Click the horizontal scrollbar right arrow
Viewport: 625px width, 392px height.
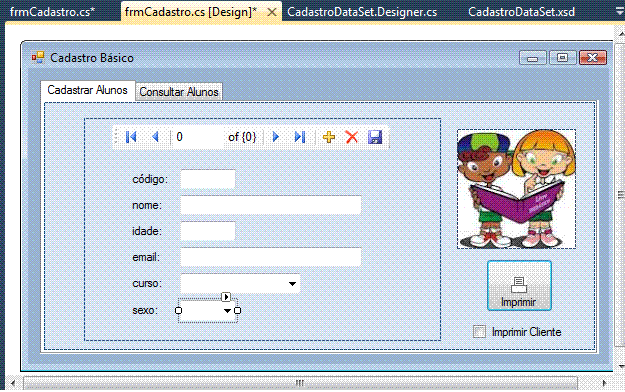pos(604,383)
